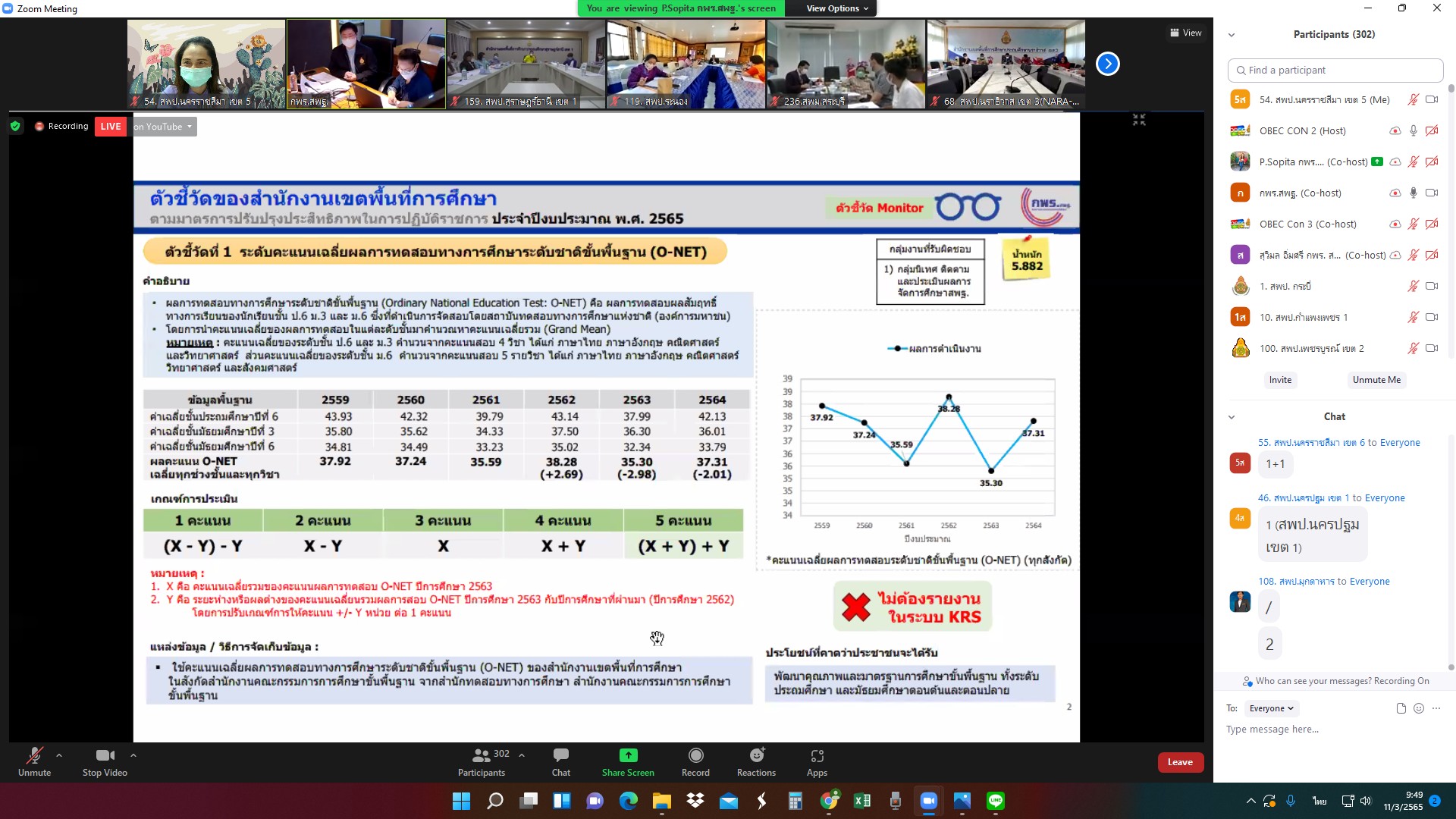
Task: Click the Record toolbar icon
Action: [x=695, y=755]
